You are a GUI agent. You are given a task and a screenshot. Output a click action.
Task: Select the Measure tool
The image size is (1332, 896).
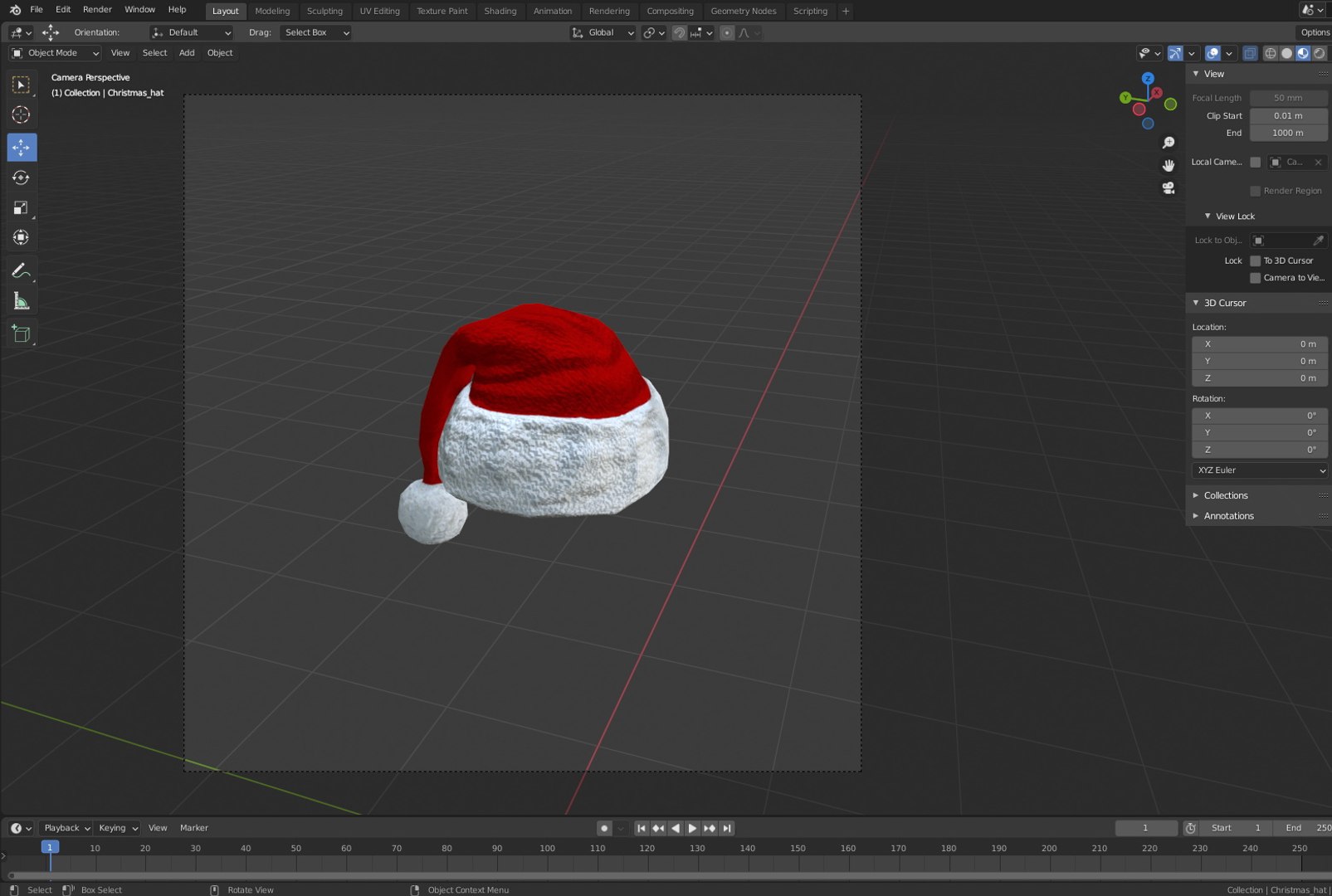pos(22,301)
